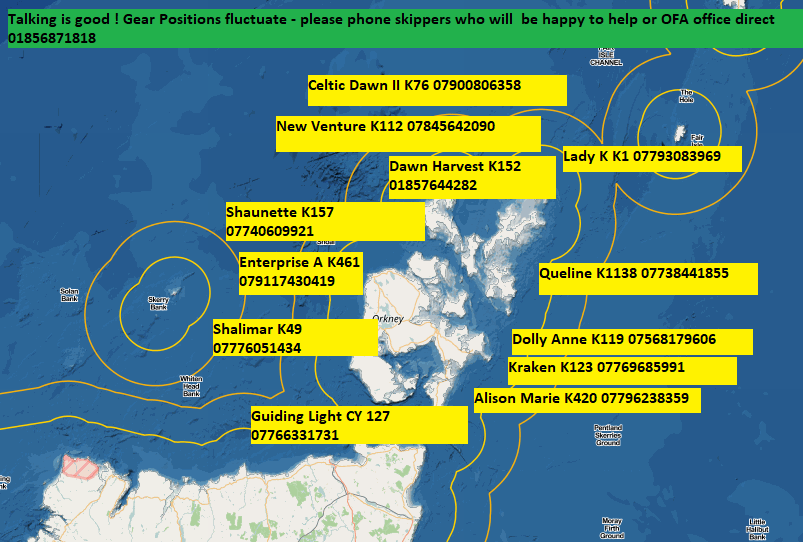Click the Alison Marie K420 label
Screen dimensions: 803x542
click(587, 401)
